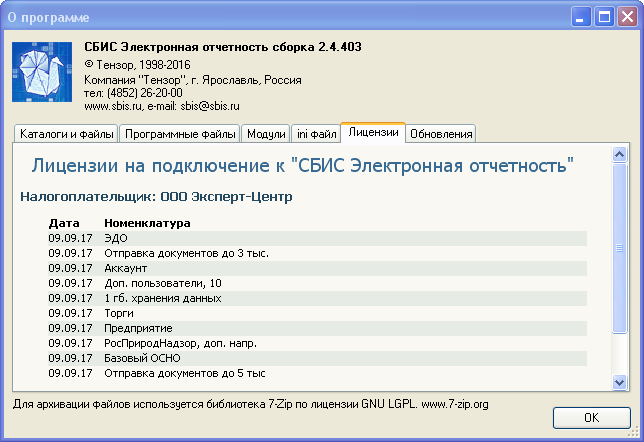Minimize the О программе window
The width and height of the screenshot is (644, 442).
[x=581, y=17]
